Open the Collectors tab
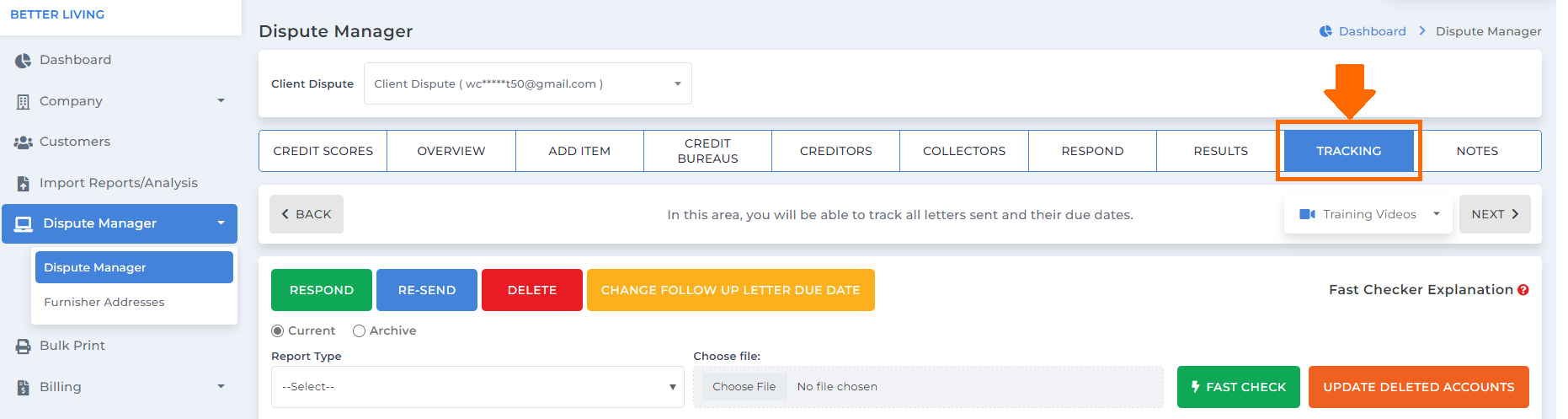The image size is (1568, 419). (x=964, y=151)
